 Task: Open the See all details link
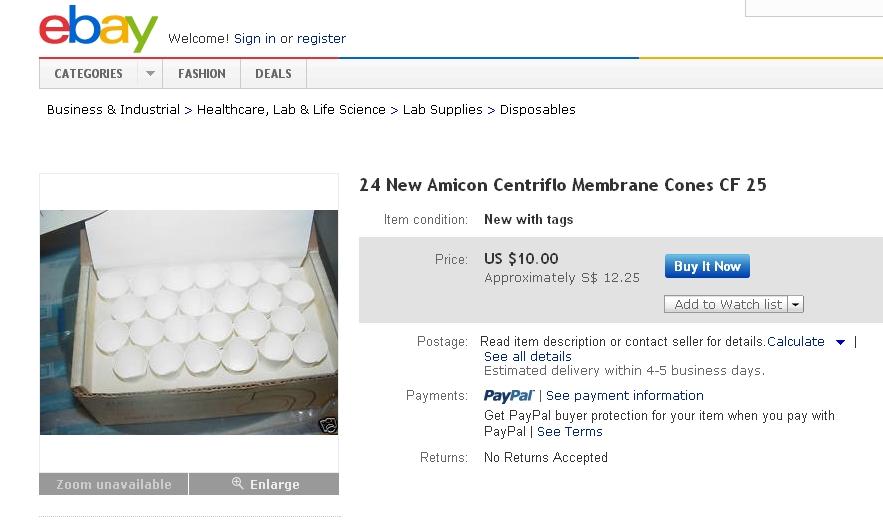[x=527, y=357]
